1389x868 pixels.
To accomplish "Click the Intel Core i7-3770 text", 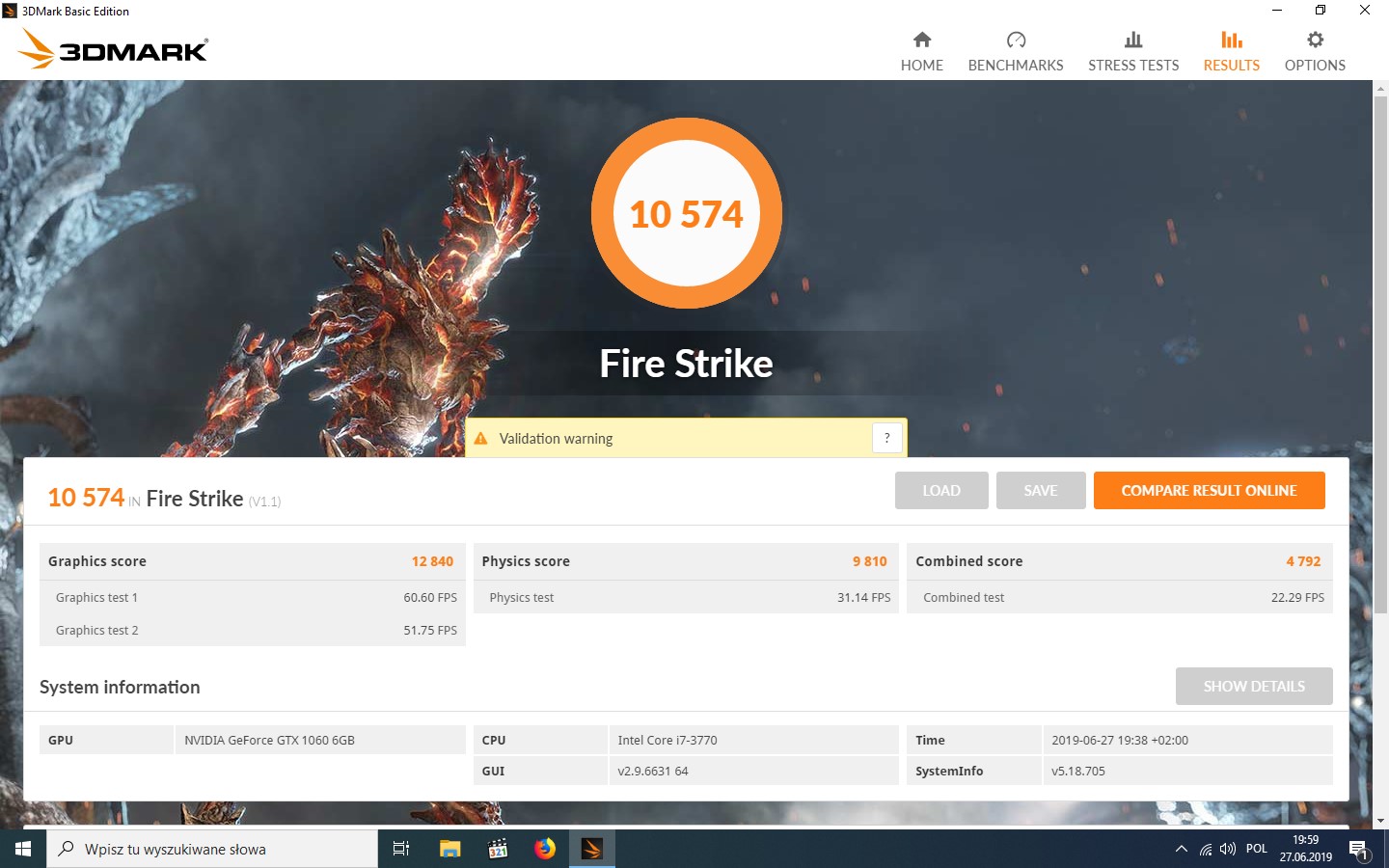I will pyautogui.click(x=667, y=740).
